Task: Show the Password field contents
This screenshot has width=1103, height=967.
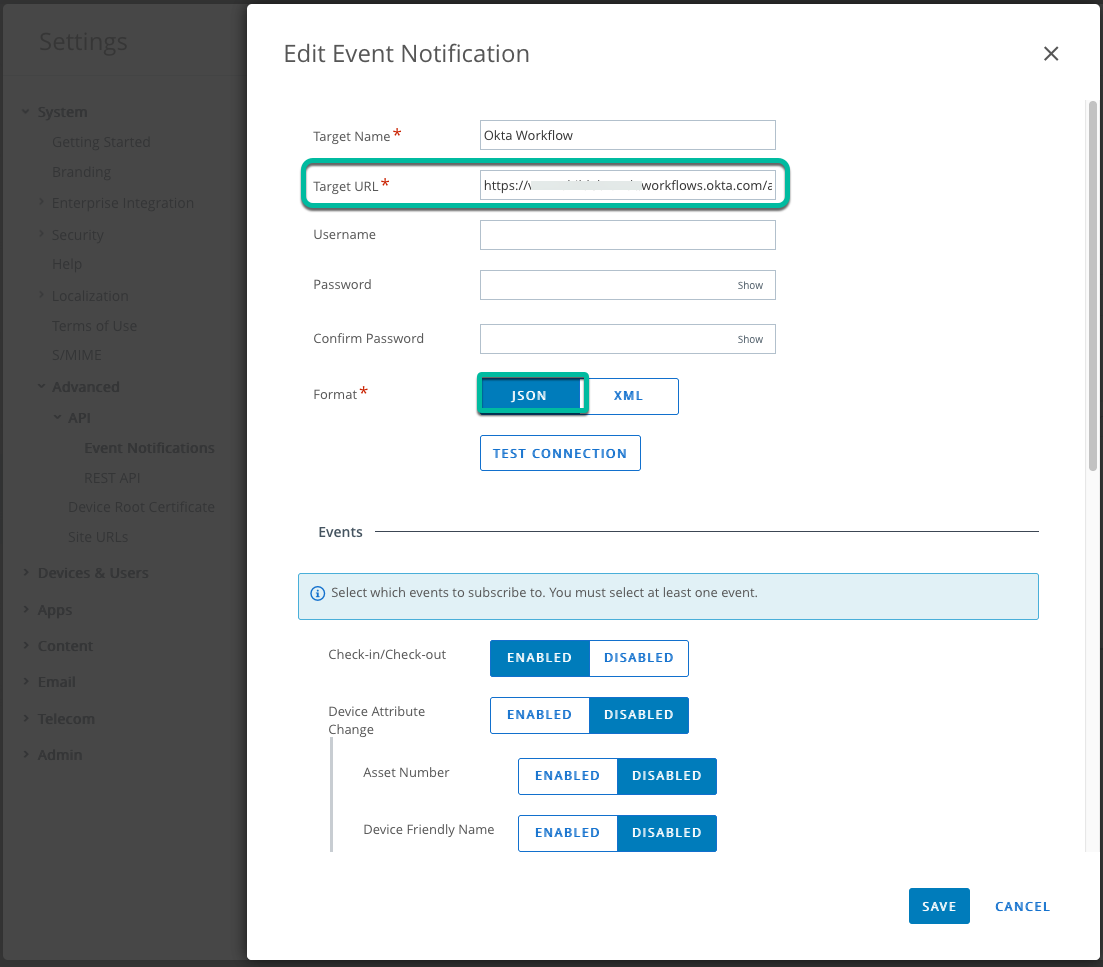Action: [750, 285]
